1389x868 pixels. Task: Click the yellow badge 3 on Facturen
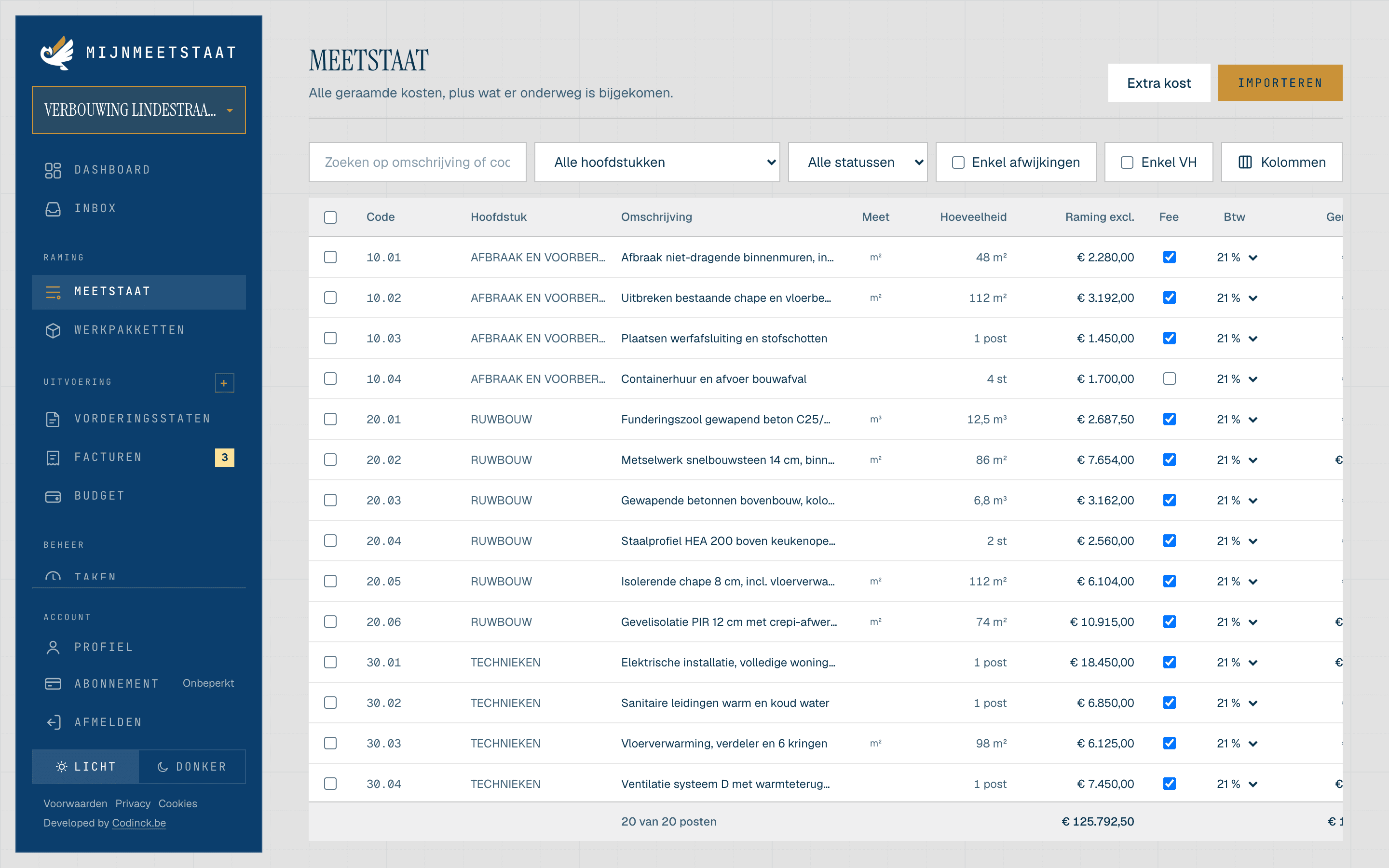tap(224, 458)
